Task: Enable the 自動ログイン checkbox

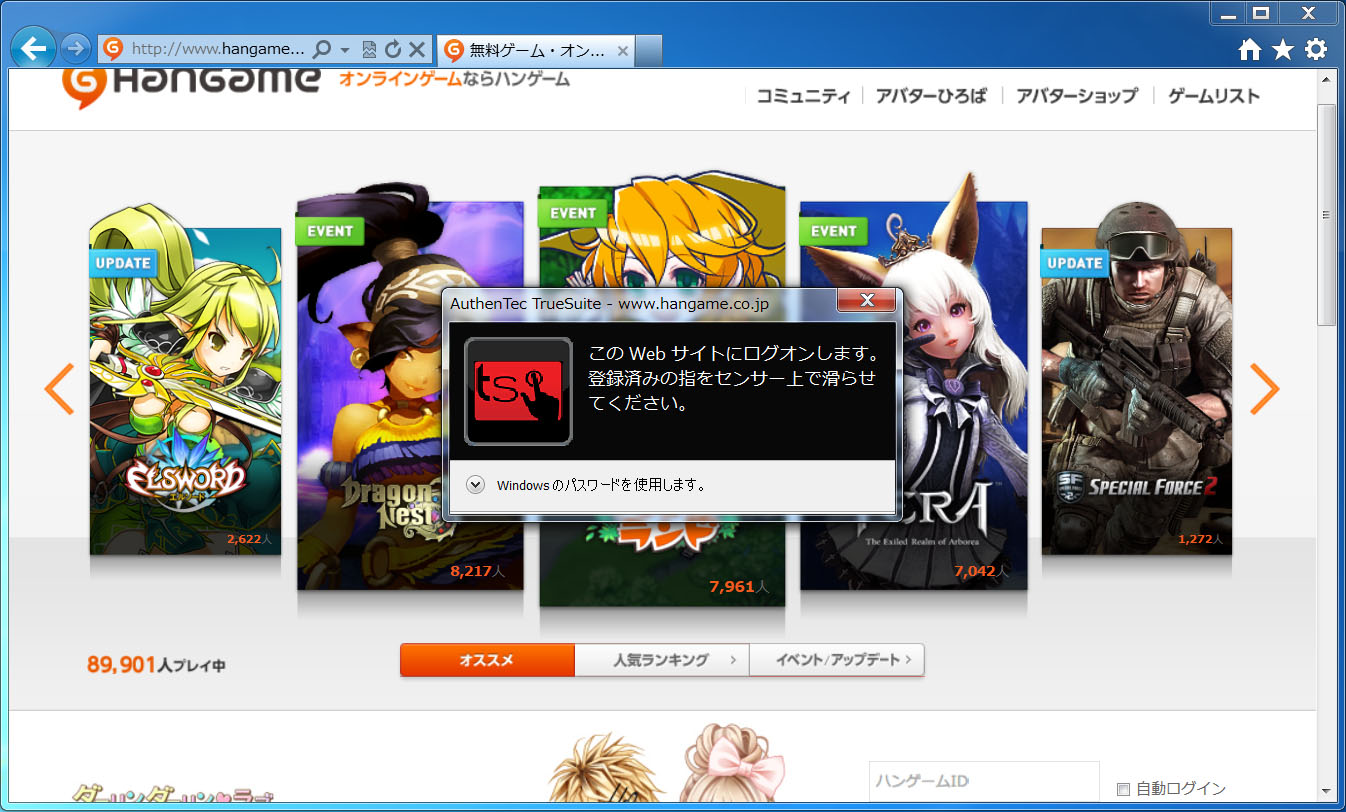Action: click(1123, 789)
